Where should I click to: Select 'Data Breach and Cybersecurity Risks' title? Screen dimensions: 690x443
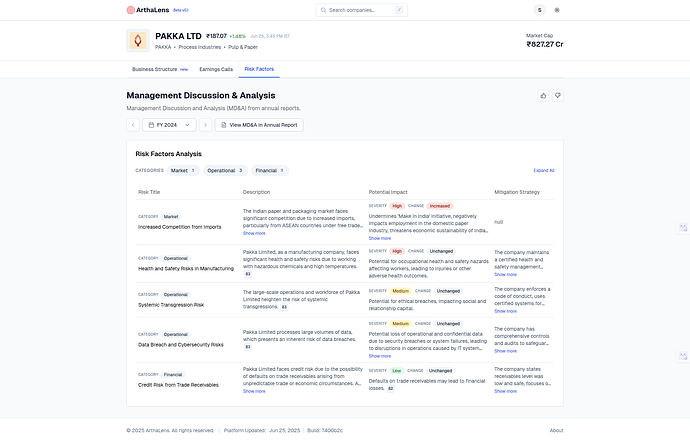tap(180, 345)
